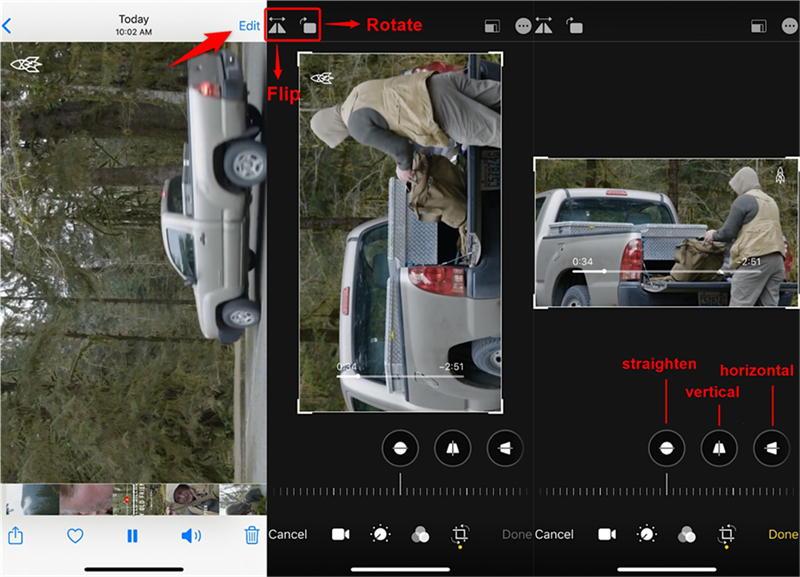Go back using the blue chevron arrow
The height and width of the screenshot is (577, 800).
[x=7, y=27]
